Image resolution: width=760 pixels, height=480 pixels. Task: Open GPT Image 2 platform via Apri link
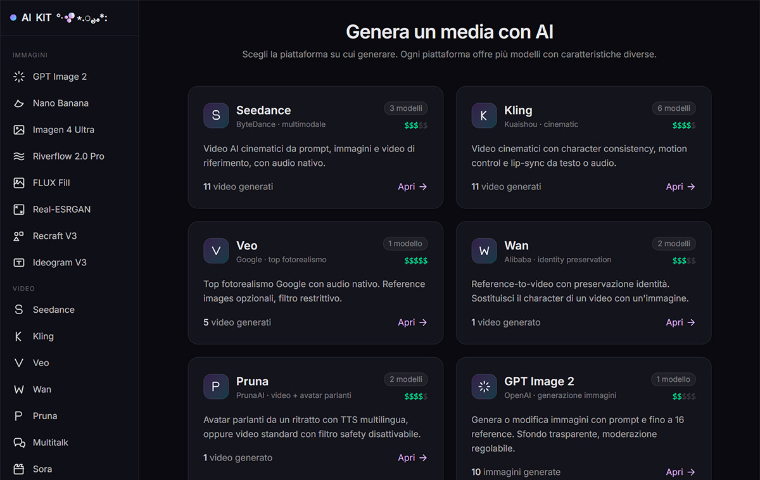pos(681,472)
